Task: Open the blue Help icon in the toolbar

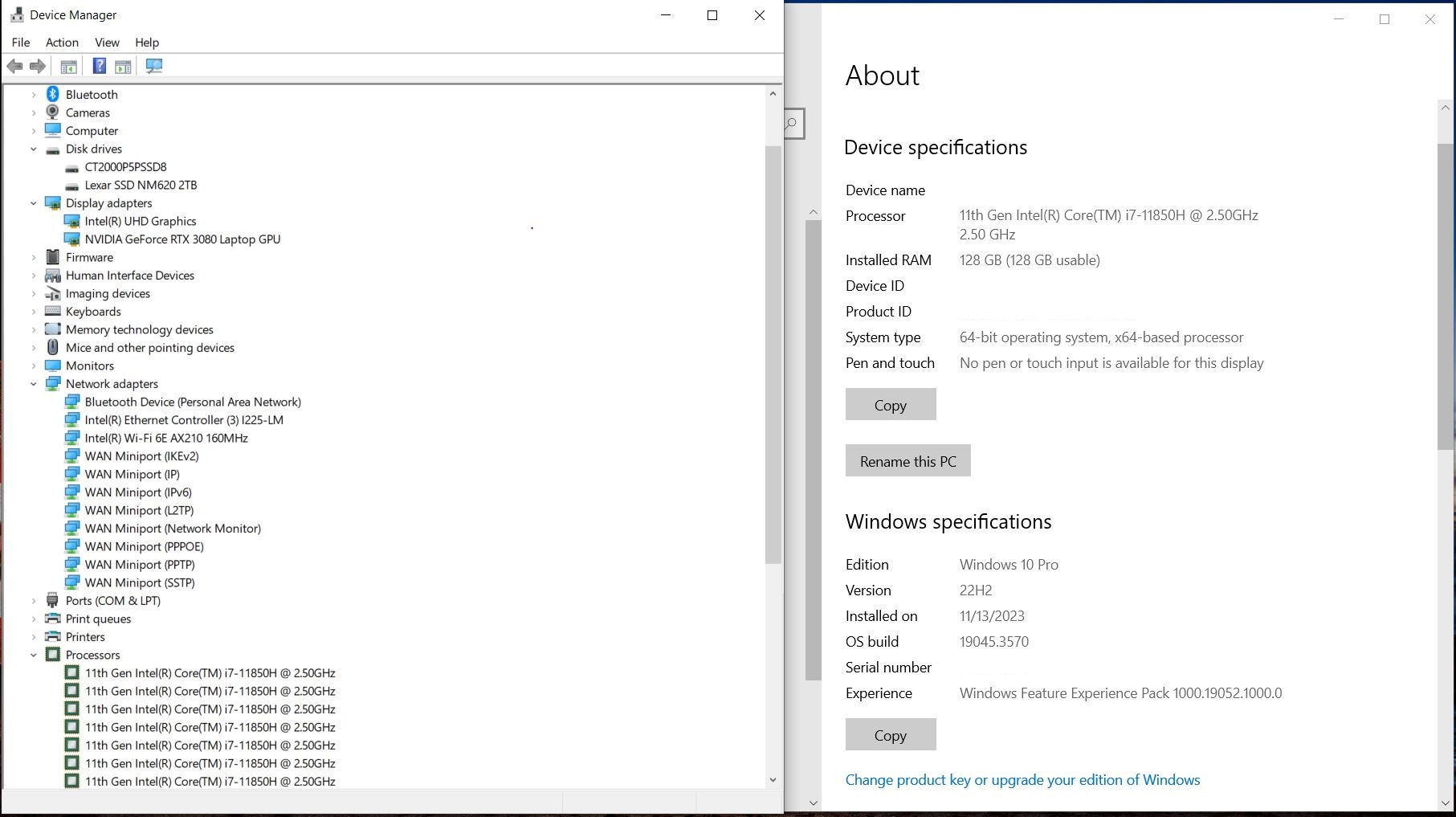Action: (x=100, y=66)
